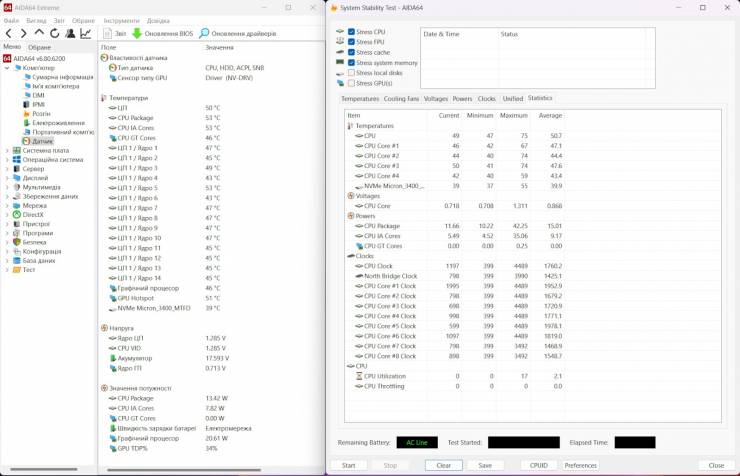The height and width of the screenshot is (476, 740).
Task: Click the CPUID button
Action: [x=538, y=465]
